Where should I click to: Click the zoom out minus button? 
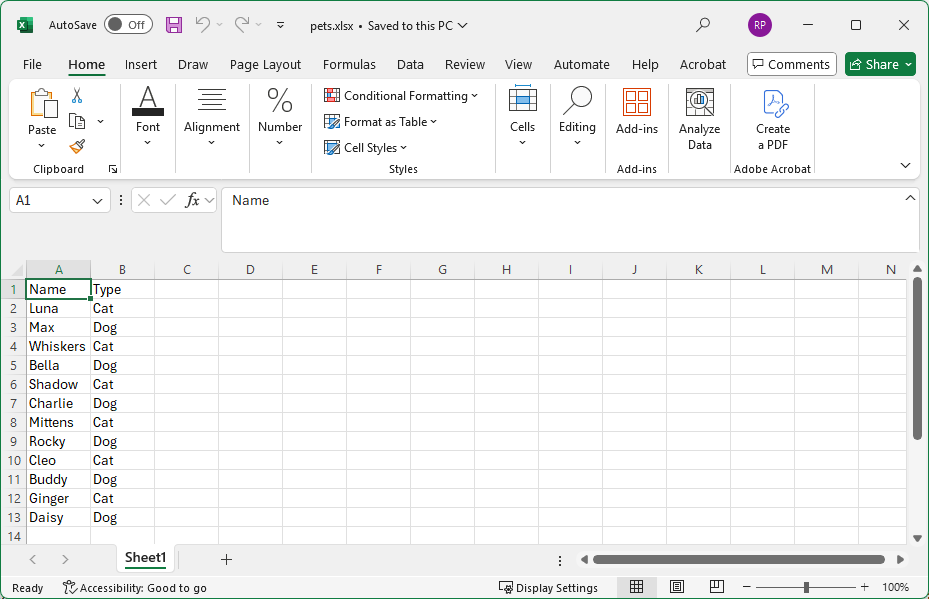point(747,587)
